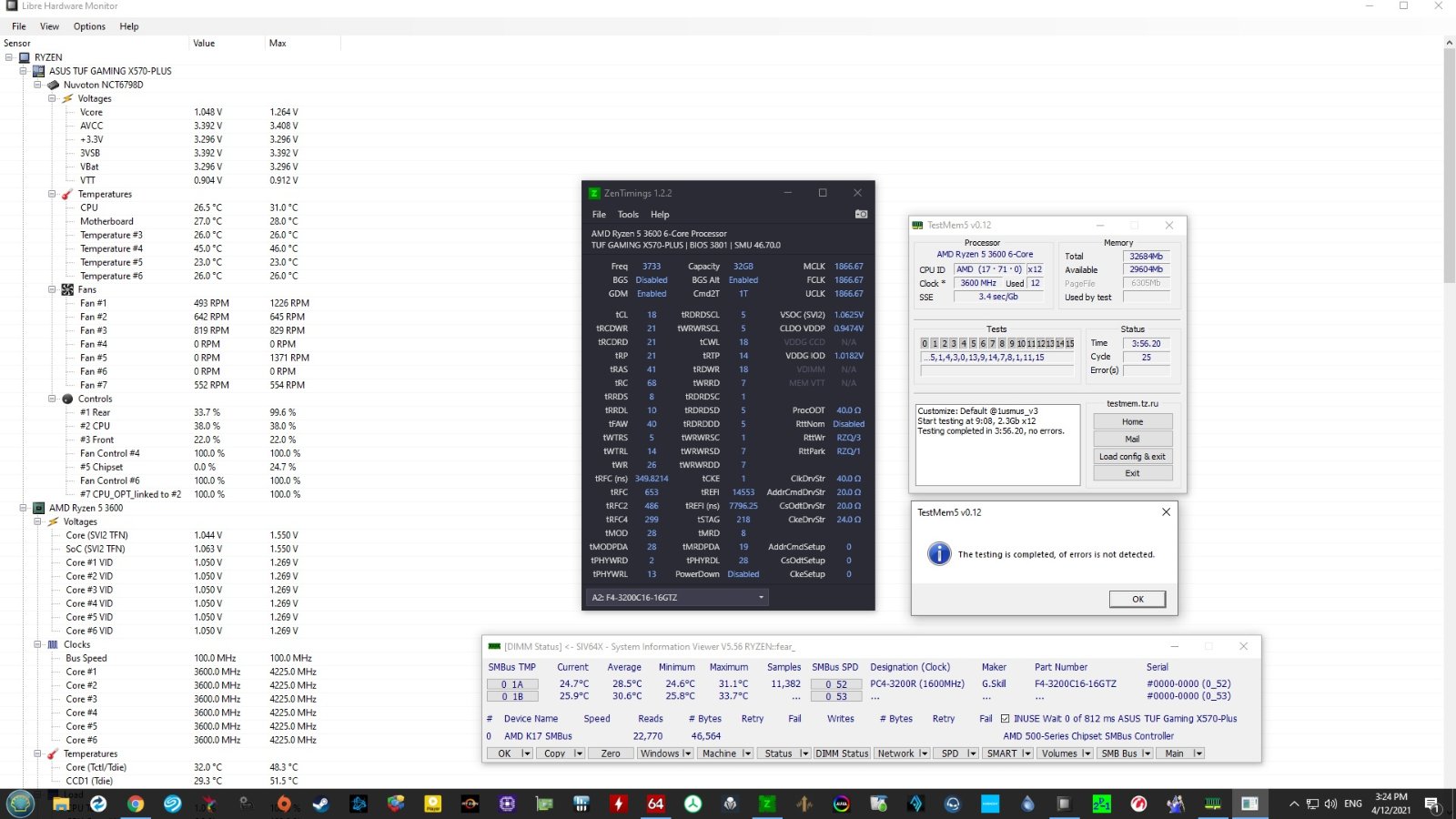Collapse the Controls group expander

(x=53, y=399)
